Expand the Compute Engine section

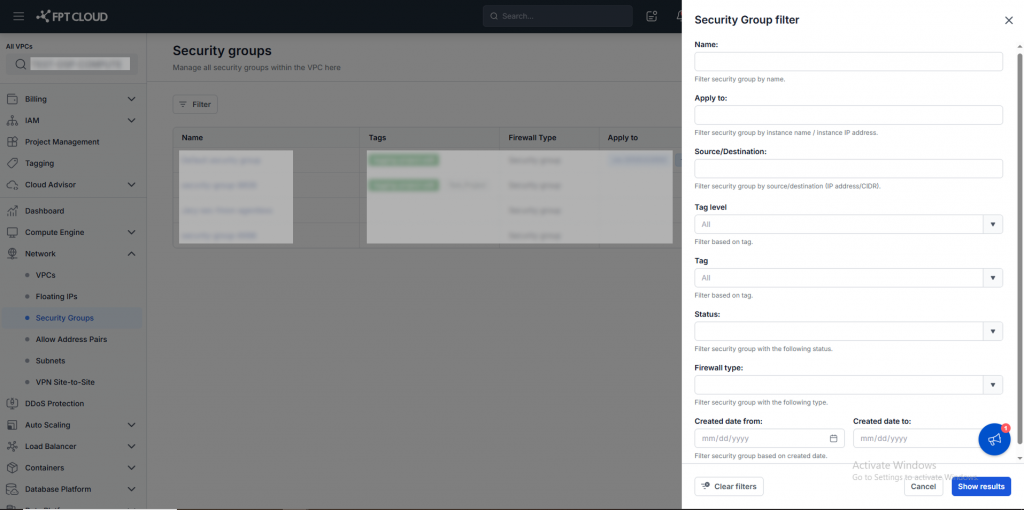(131, 232)
